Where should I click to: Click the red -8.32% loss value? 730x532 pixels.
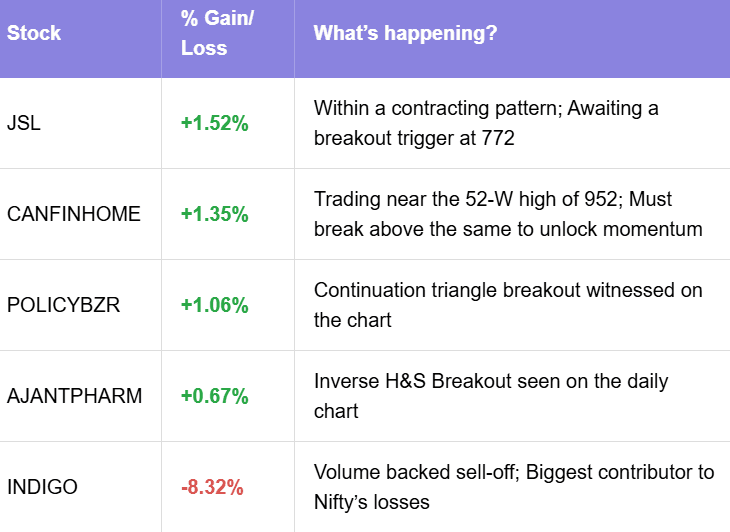coord(214,487)
